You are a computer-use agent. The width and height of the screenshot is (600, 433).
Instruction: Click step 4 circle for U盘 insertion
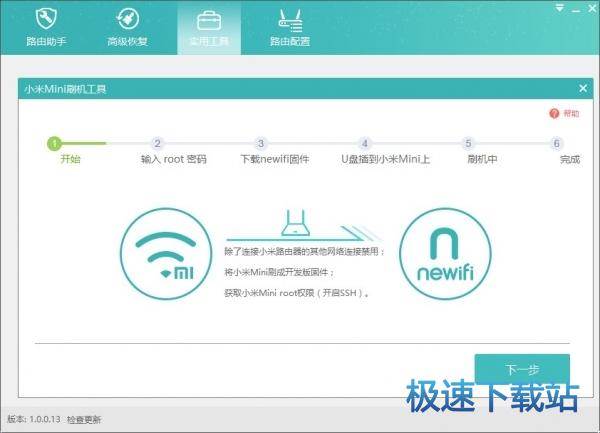(x=365, y=143)
